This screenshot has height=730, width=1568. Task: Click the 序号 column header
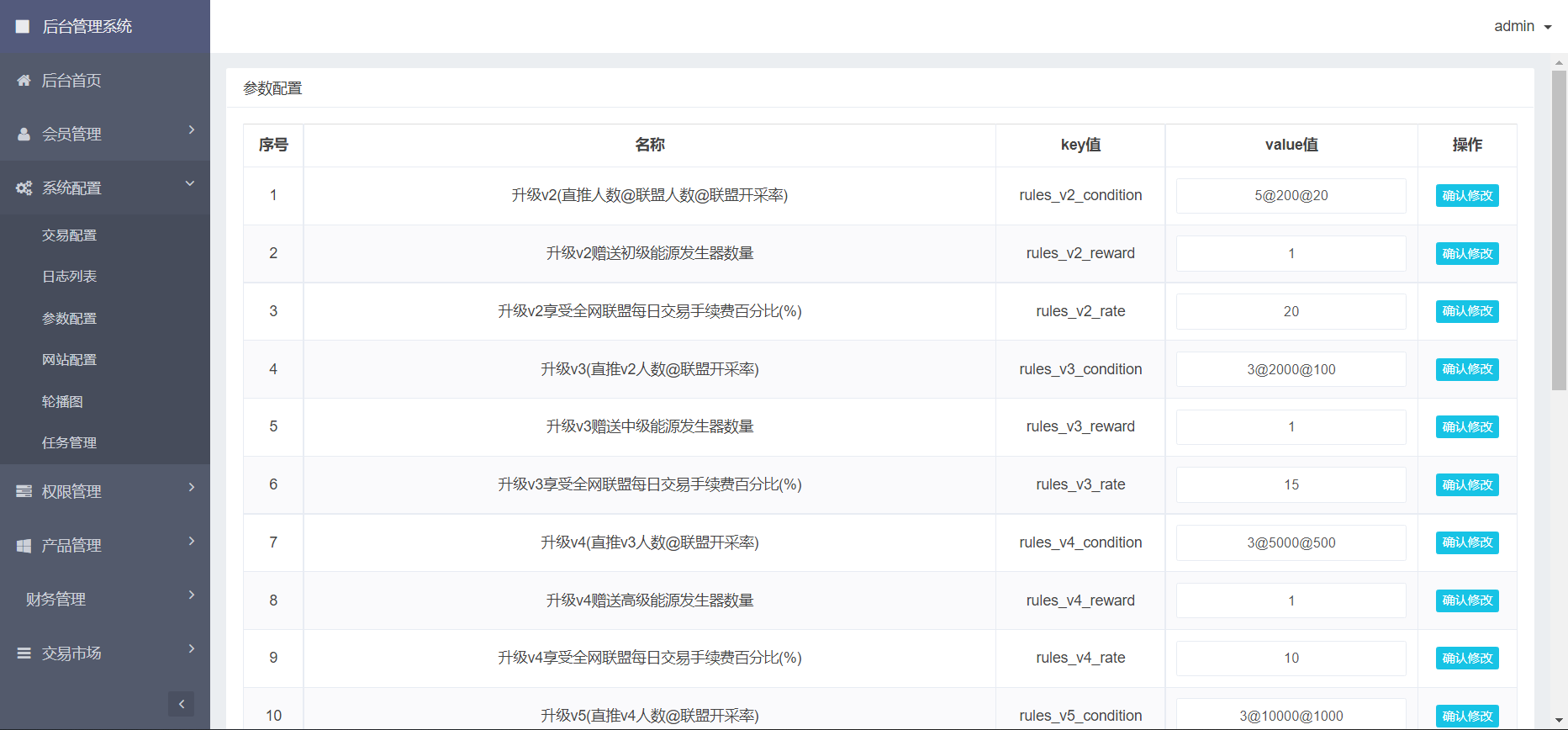pyautogui.click(x=273, y=145)
